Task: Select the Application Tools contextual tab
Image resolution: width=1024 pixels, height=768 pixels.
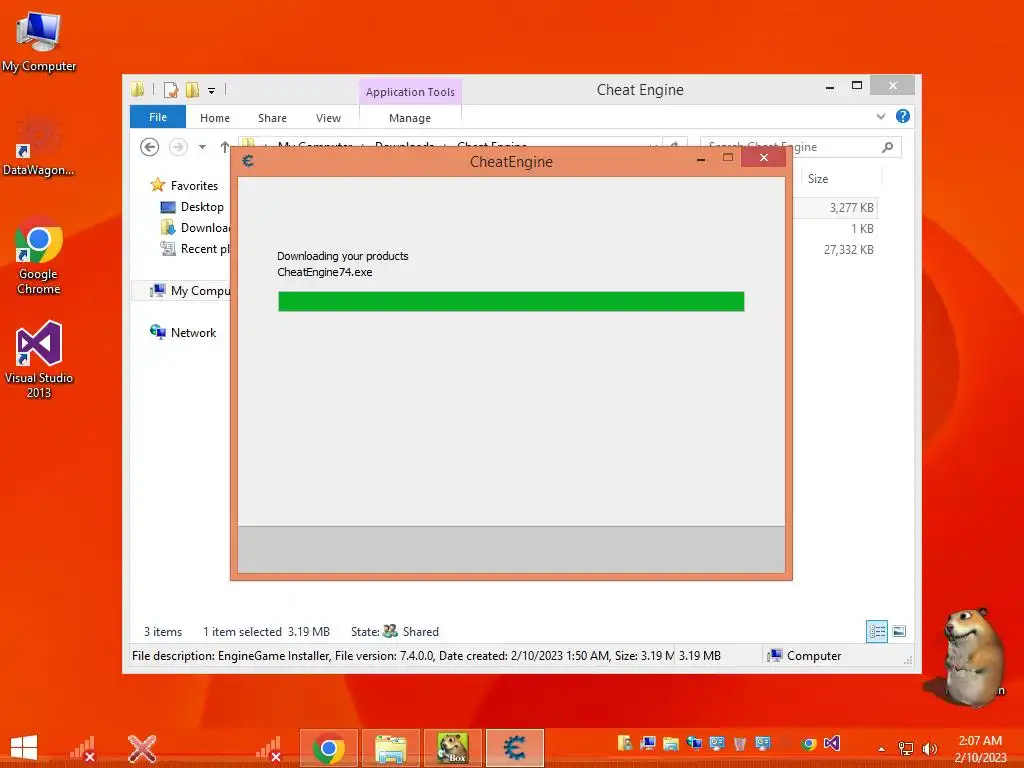Action: tap(410, 92)
